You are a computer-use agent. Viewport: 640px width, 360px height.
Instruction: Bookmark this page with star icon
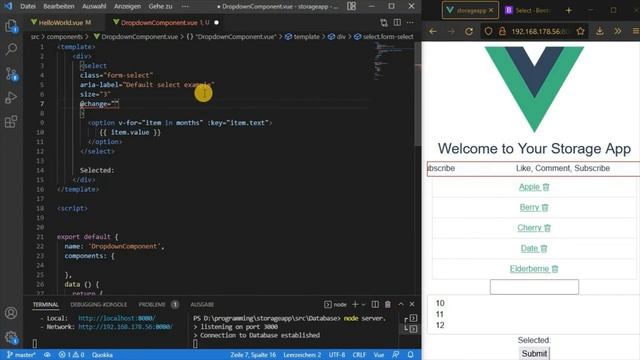(580, 31)
